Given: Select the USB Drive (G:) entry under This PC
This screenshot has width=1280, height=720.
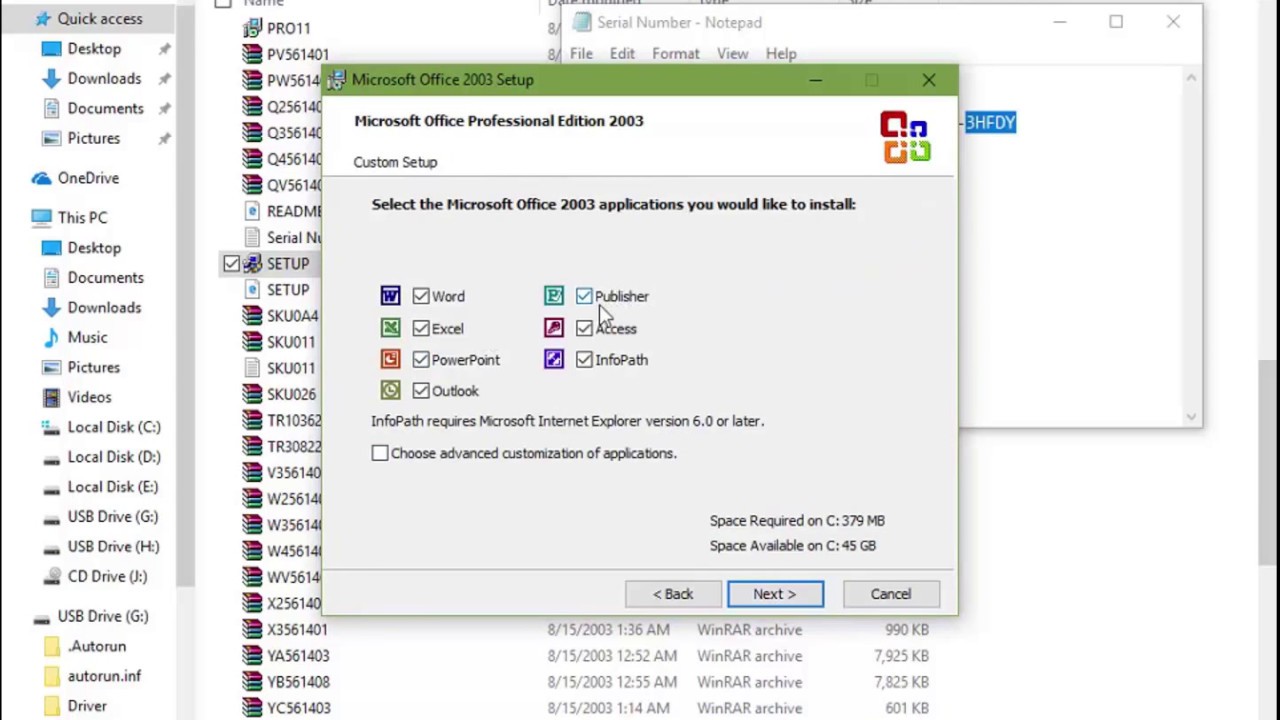Looking at the screenshot, I should pyautogui.click(x=113, y=516).
